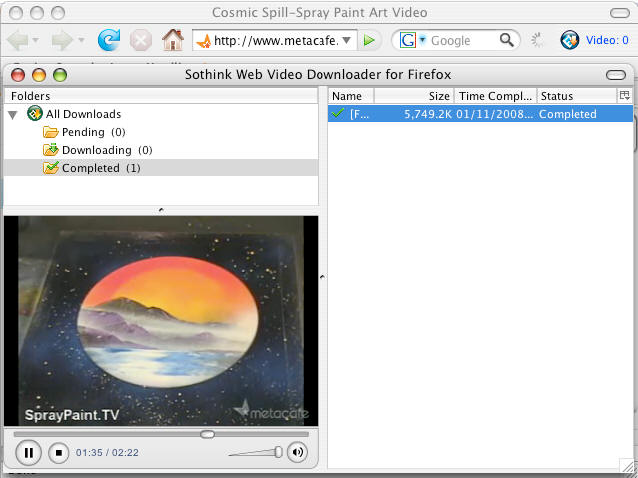The width and height of the screenshot is (638, 478).
Task: Click the green checkmark of the completed download
Action: 338,113
